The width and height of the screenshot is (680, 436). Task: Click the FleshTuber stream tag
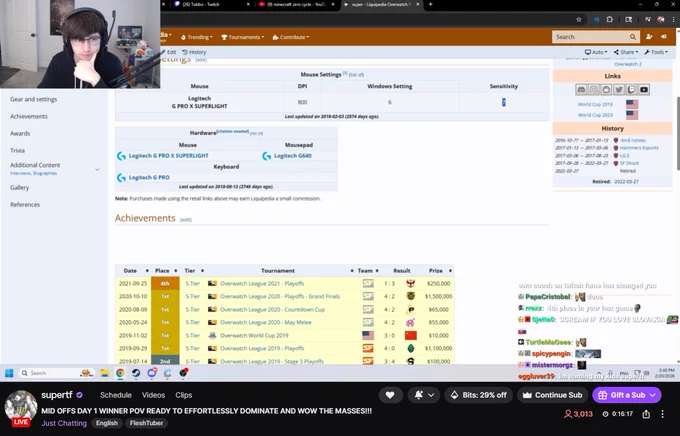click(147, 423)
